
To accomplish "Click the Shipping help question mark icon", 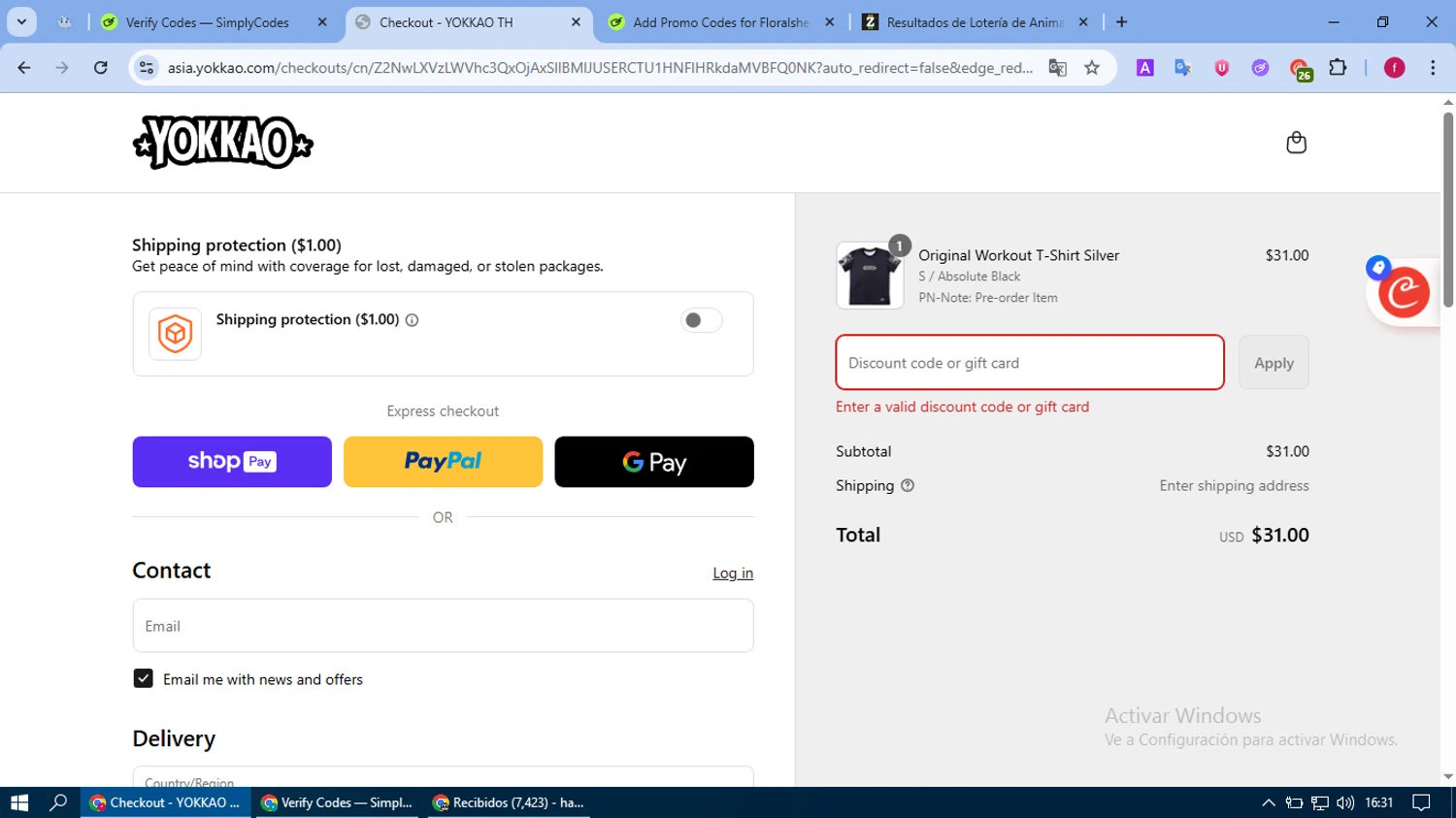I will click(908, 486).
